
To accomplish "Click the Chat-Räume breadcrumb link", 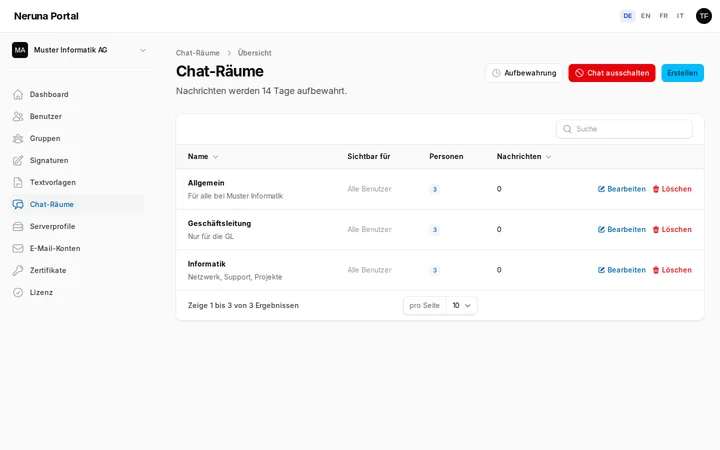I will coord(197,53).
